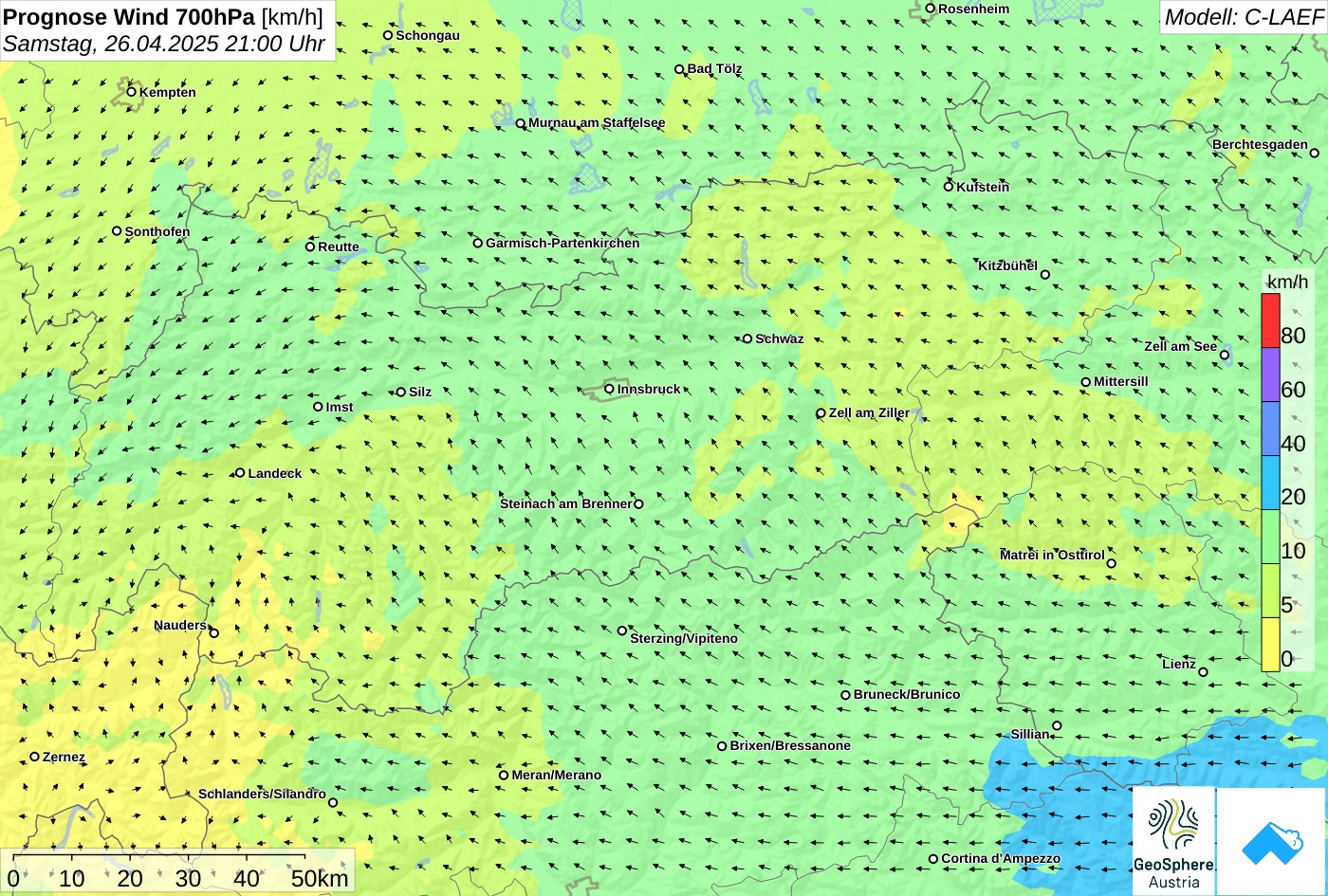Click the Cortina d'Ampezzo marker
The width and height of the screenshot is (1328, 896).
click(x=932, y=859)
